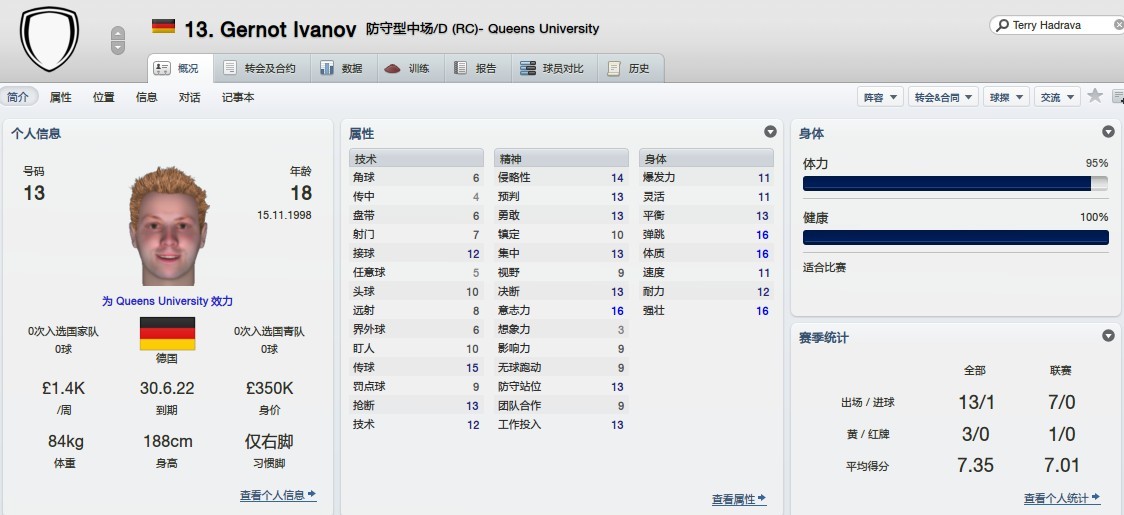Click the reports sheet icon

tap(461, 68)
